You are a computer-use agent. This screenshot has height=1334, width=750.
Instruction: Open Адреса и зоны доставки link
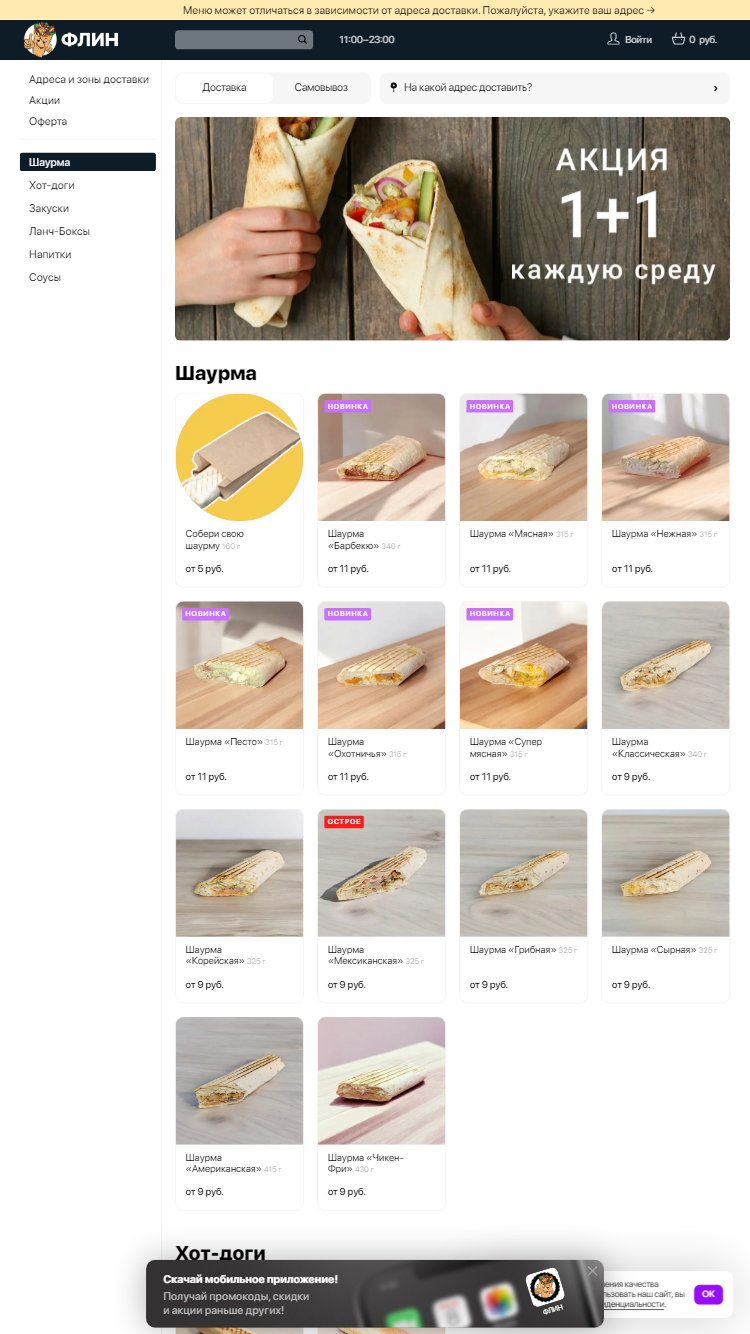click(x=89, y=79)
